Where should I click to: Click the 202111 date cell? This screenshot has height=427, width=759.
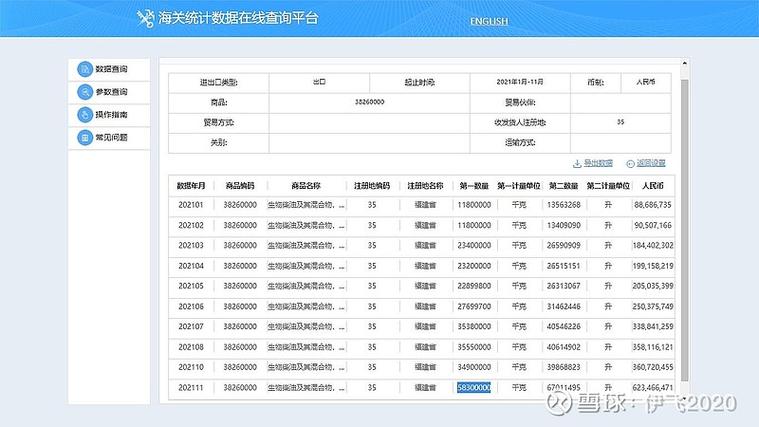(191, 387)
